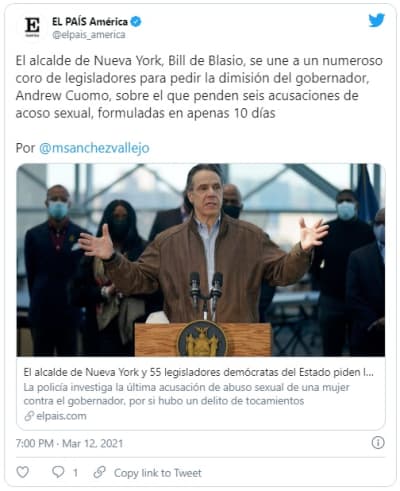The height and width of the screenshot is (491, 400).
Task: Click the tweet info circle icon
Action: click(378, 443)
